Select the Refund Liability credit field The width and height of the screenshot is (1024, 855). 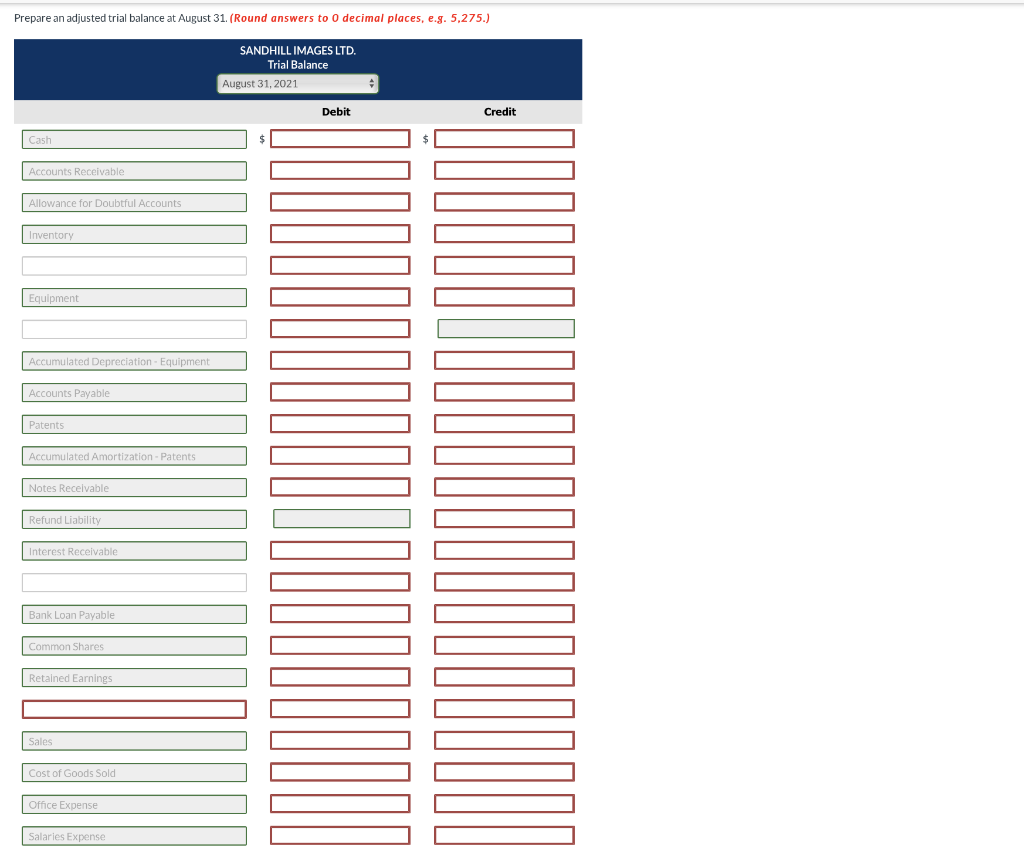tap(504, 519)
